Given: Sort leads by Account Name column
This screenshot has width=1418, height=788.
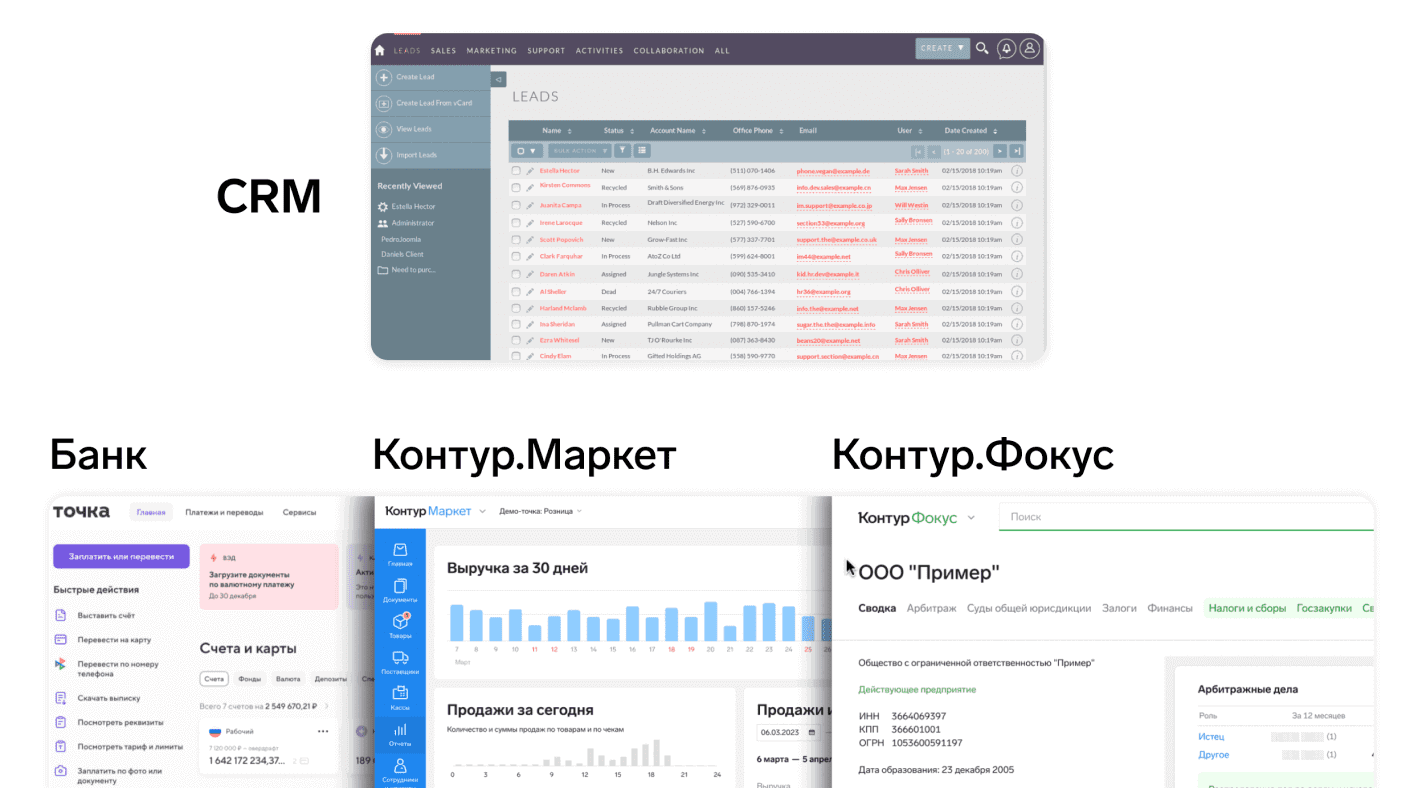Looking at the screenshot, I should [677, 131].
